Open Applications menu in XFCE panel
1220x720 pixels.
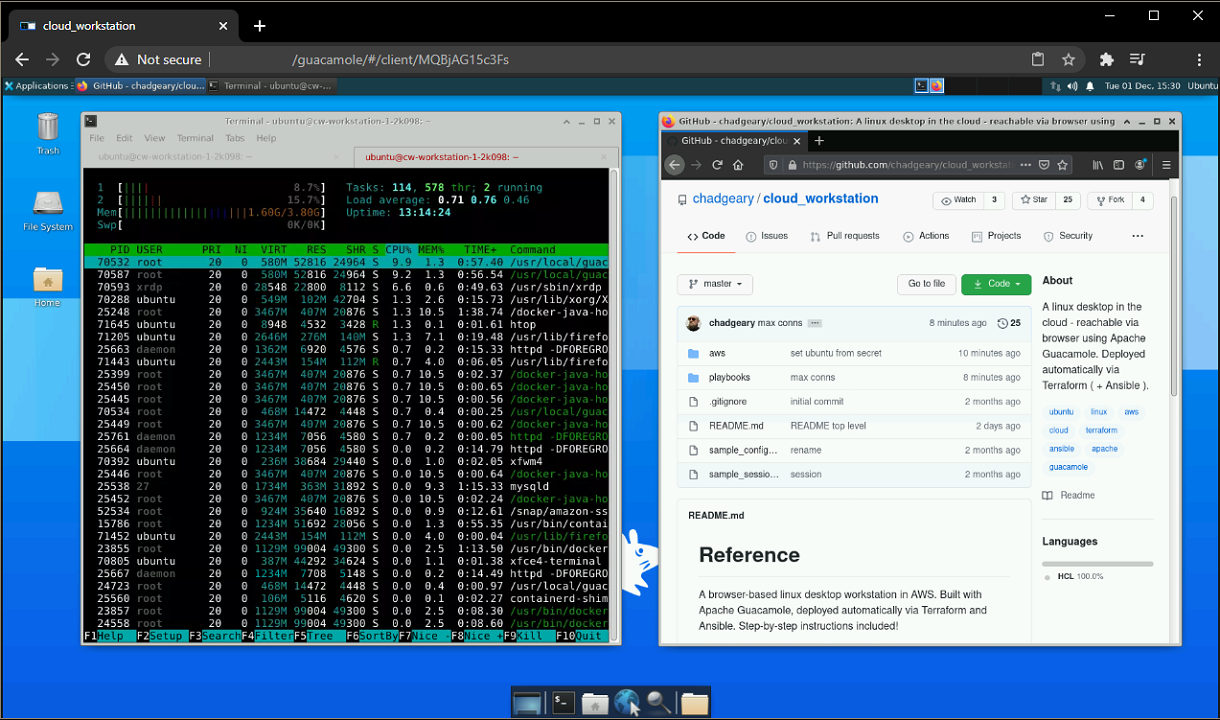tap(37, 86)
